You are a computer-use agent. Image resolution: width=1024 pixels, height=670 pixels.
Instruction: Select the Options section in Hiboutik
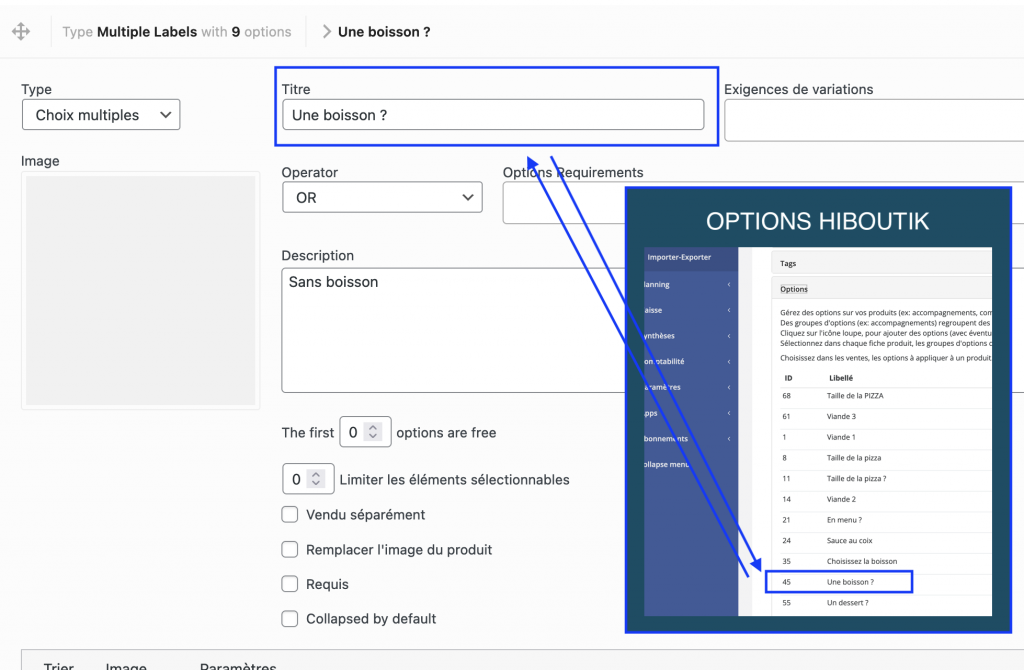pyautogui.click(x=794, y=290)
